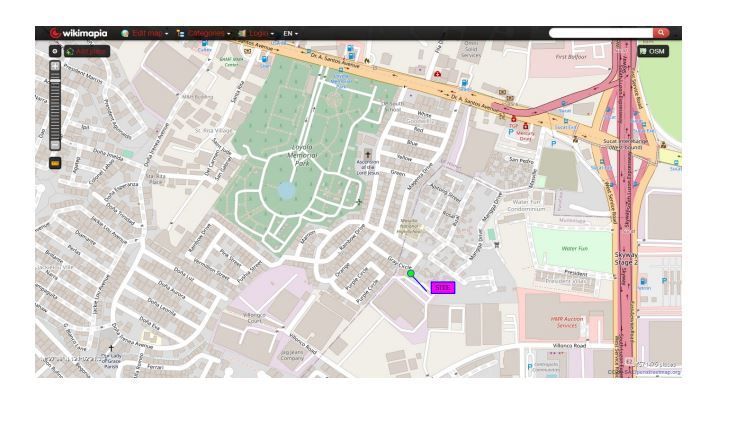
Task: Click the magenta SITE label marker
Action: point(443,287)
